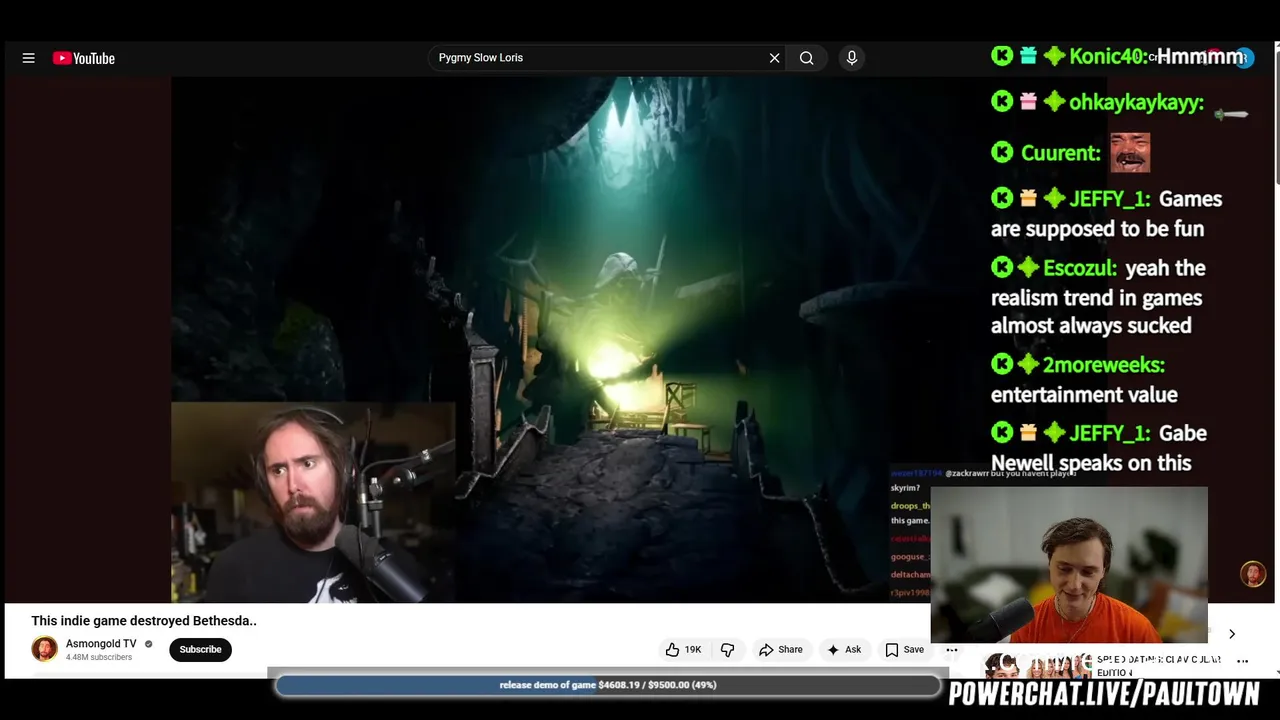Click the pink gift badge beside ohkaykaykayy
This screenshot has width=1280, height=720.
(1028, 101)
